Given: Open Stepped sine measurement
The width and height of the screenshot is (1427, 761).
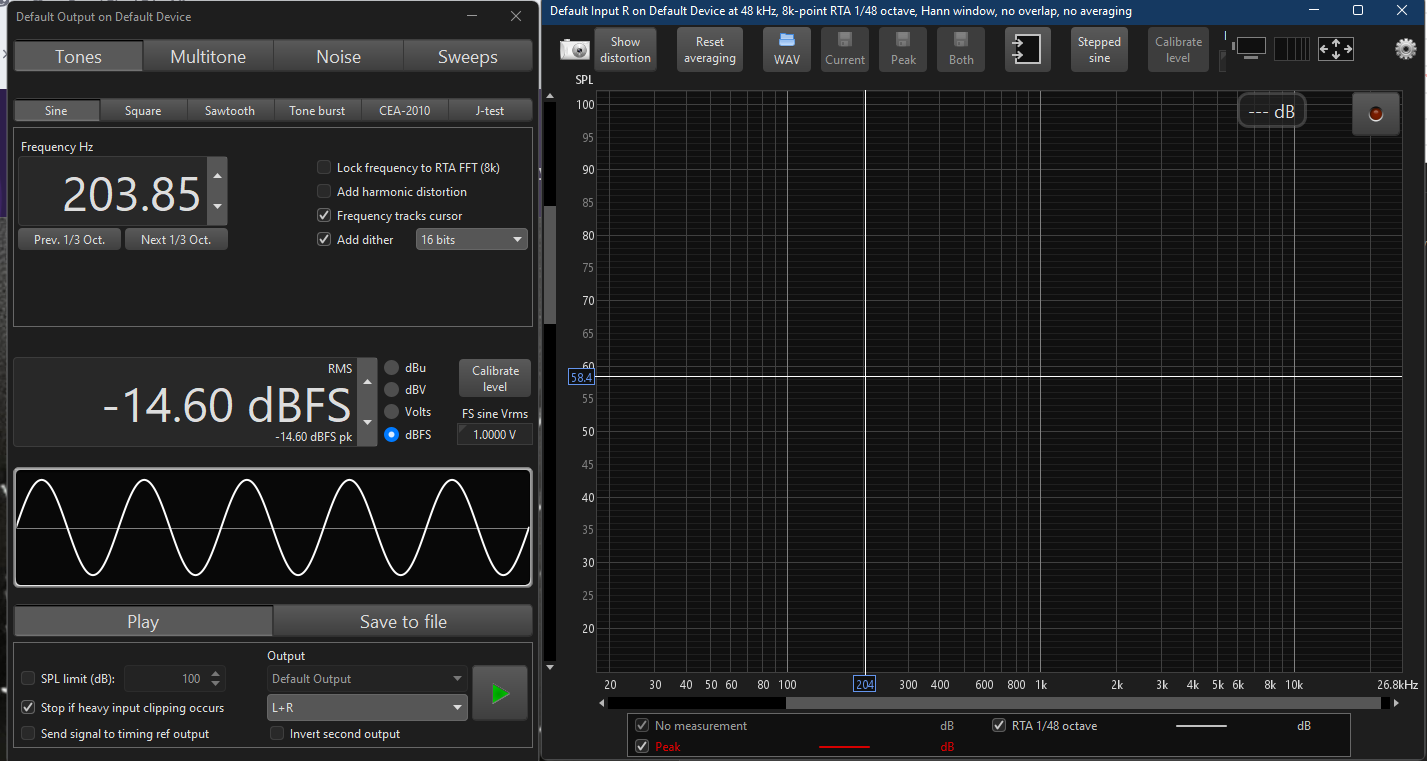Looking at the screenshot, I should 1099,49.
